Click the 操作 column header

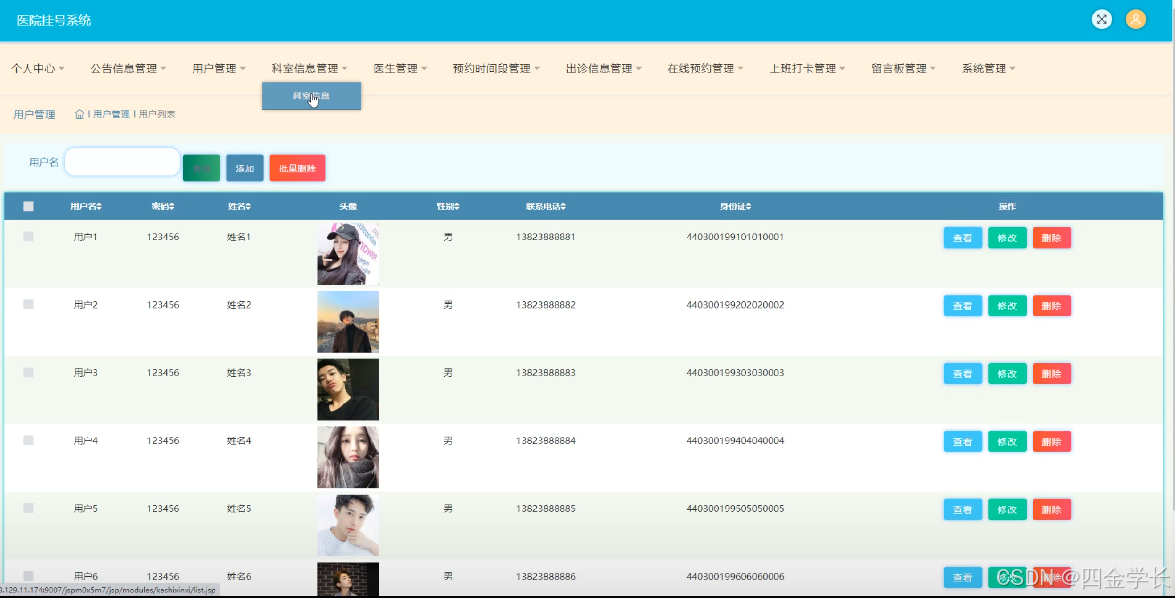(1007, 206)
